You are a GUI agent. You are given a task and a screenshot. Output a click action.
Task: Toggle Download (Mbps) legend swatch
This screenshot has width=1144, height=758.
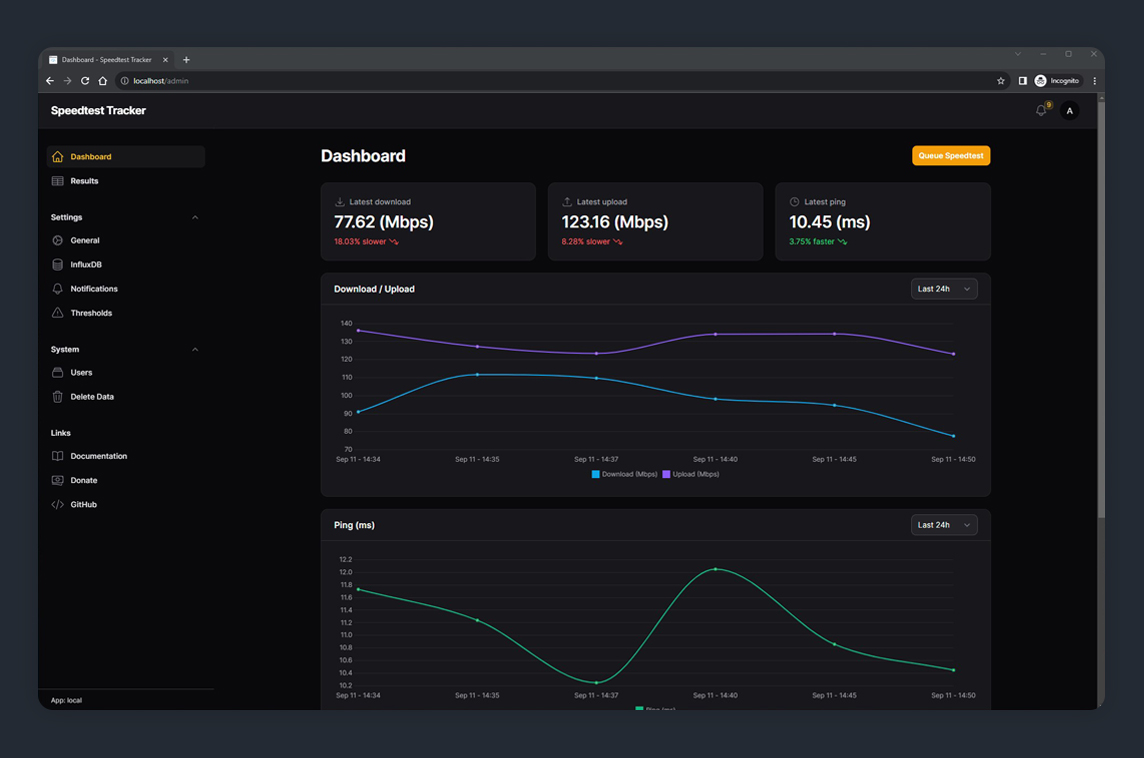[595, 474]
